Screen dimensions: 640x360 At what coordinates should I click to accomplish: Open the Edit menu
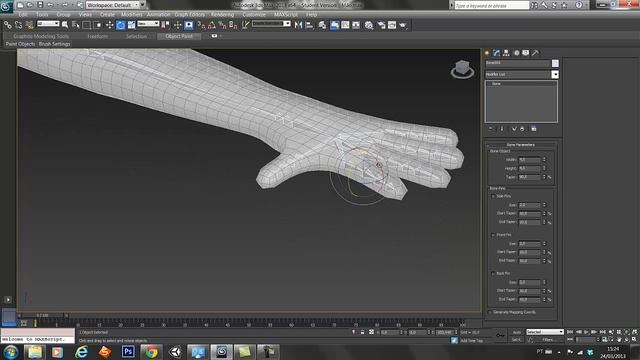click(x=23, y=14)
